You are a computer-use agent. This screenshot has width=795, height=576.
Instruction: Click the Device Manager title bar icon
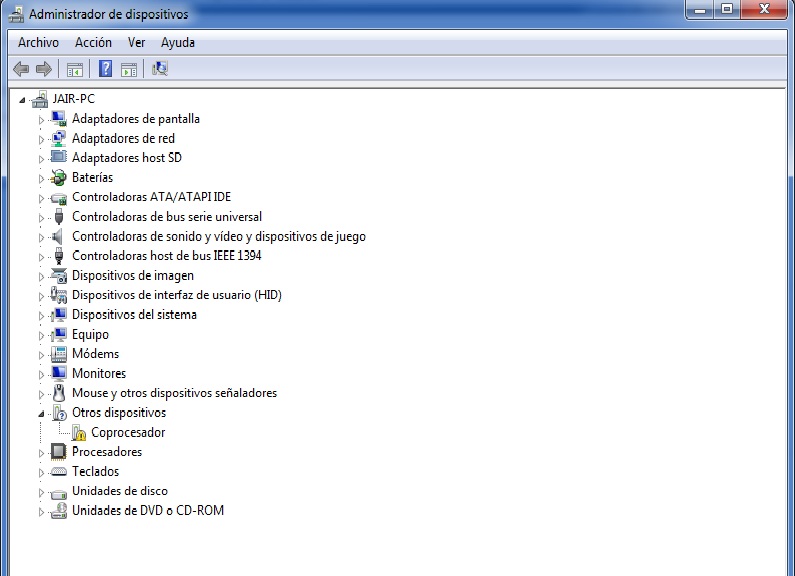coord(16,14)
